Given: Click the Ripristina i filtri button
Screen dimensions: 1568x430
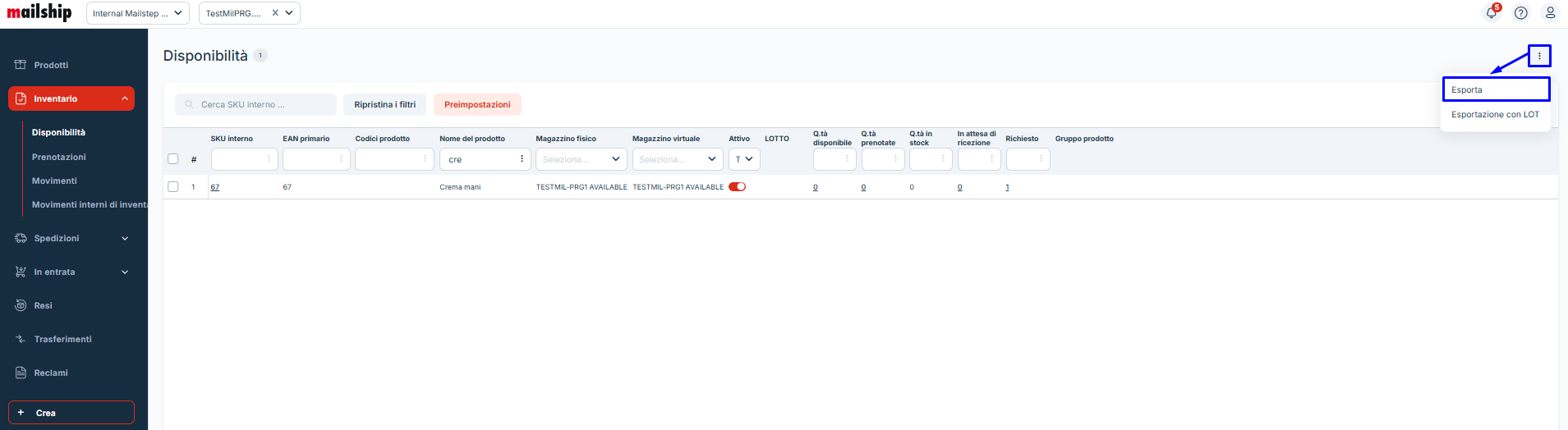Looking at the screenshot, I should (384, 105).
